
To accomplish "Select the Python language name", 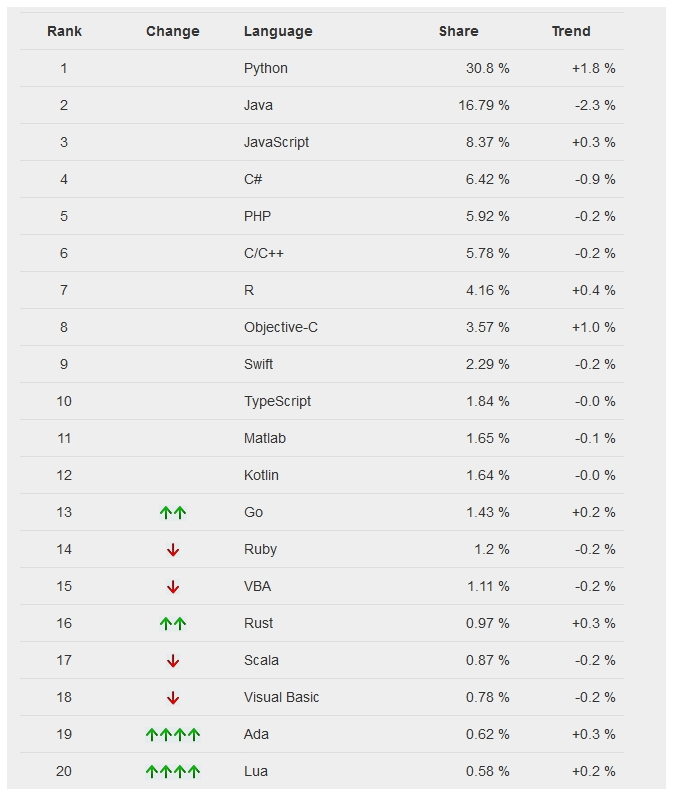I will [x=266, y=68].
